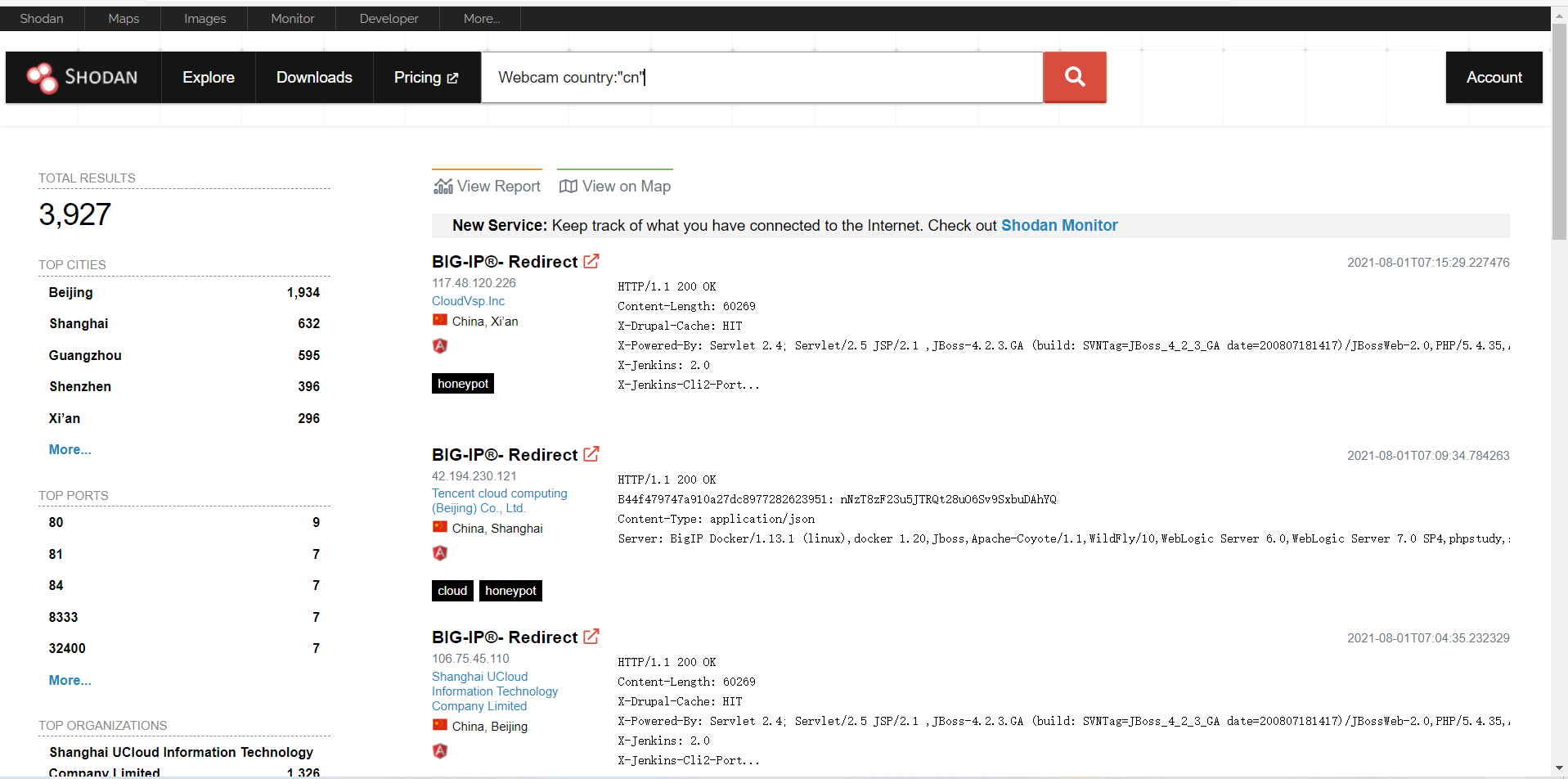The image size is (1568, 779).
Task: Click total results count 3,927
Action: pos(74,214)
